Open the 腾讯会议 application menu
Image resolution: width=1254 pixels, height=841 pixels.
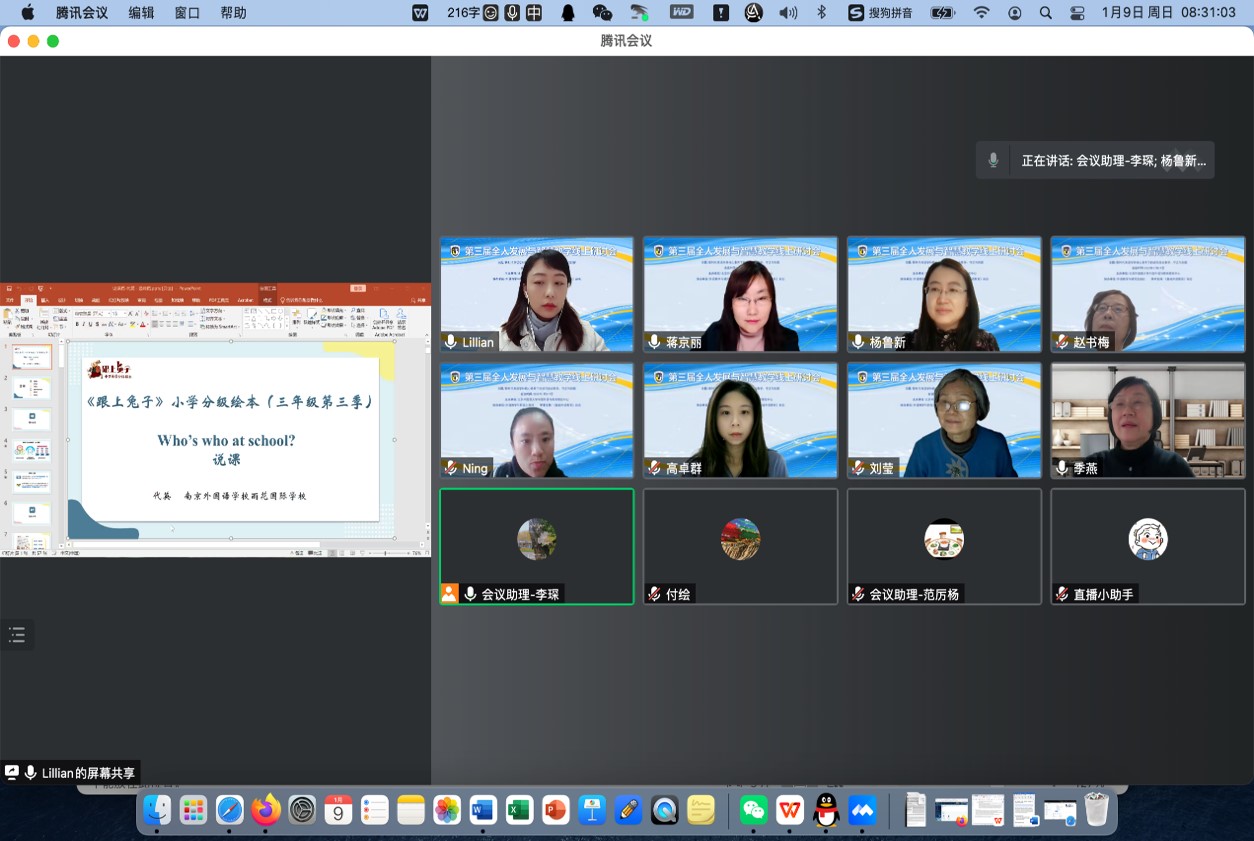(x=82, y=13)
